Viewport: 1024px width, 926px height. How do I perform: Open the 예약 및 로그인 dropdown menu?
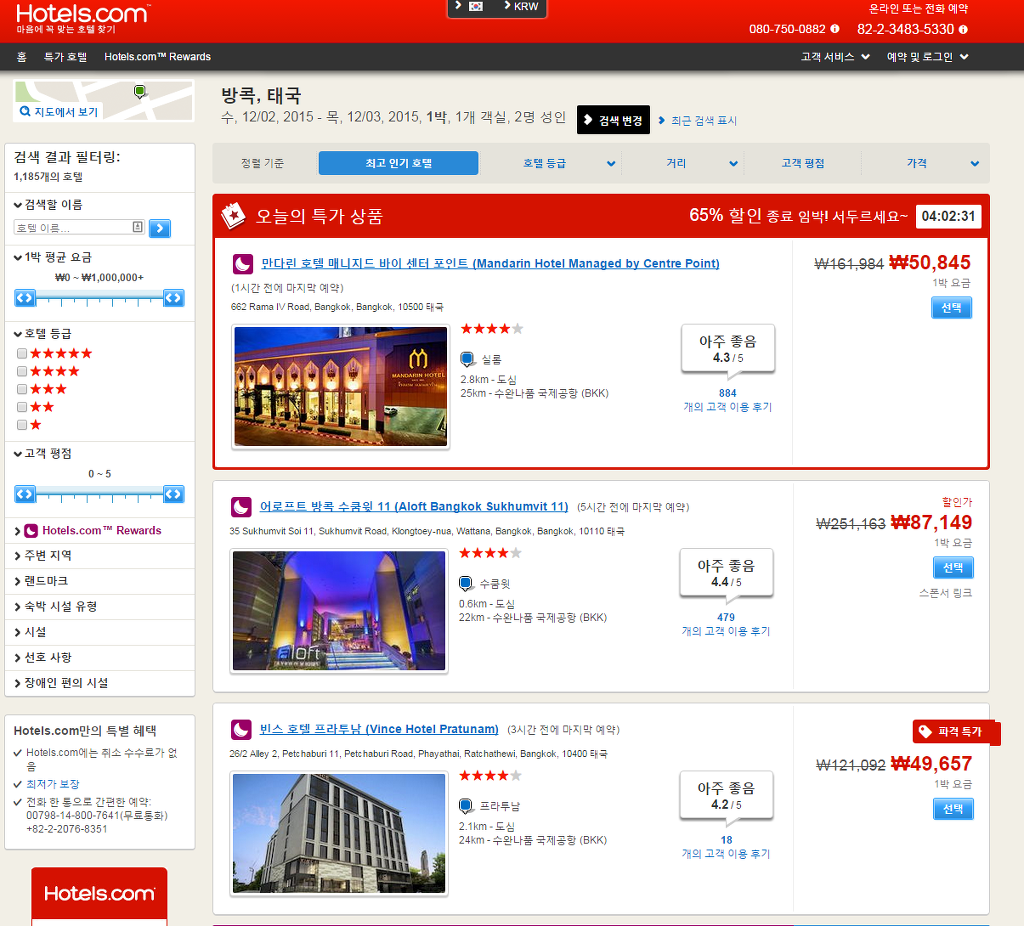[927, 57]
